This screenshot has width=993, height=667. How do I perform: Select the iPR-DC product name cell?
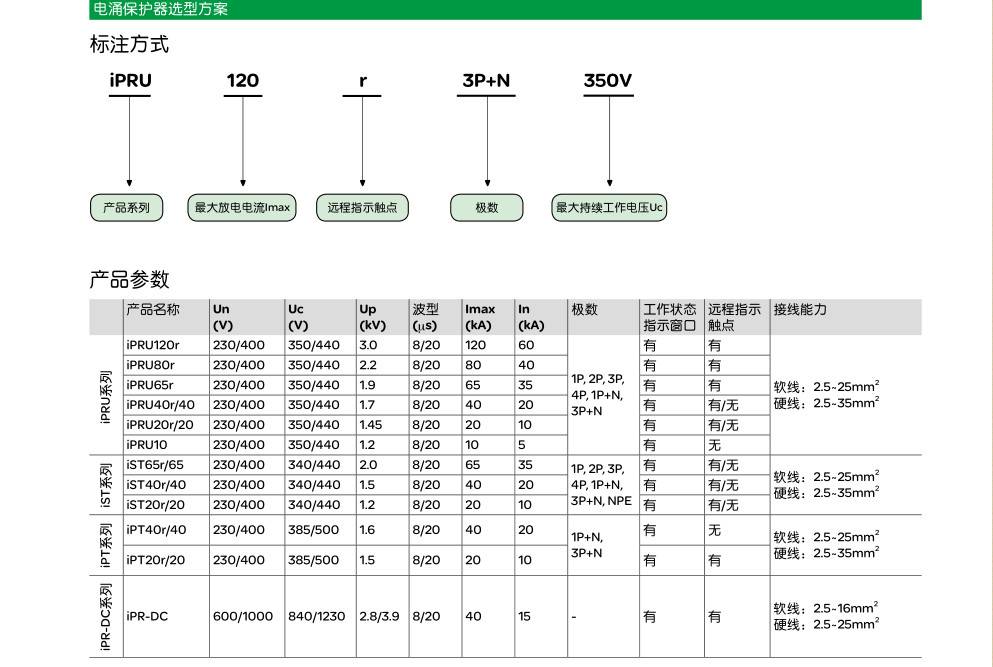point(148,617)
